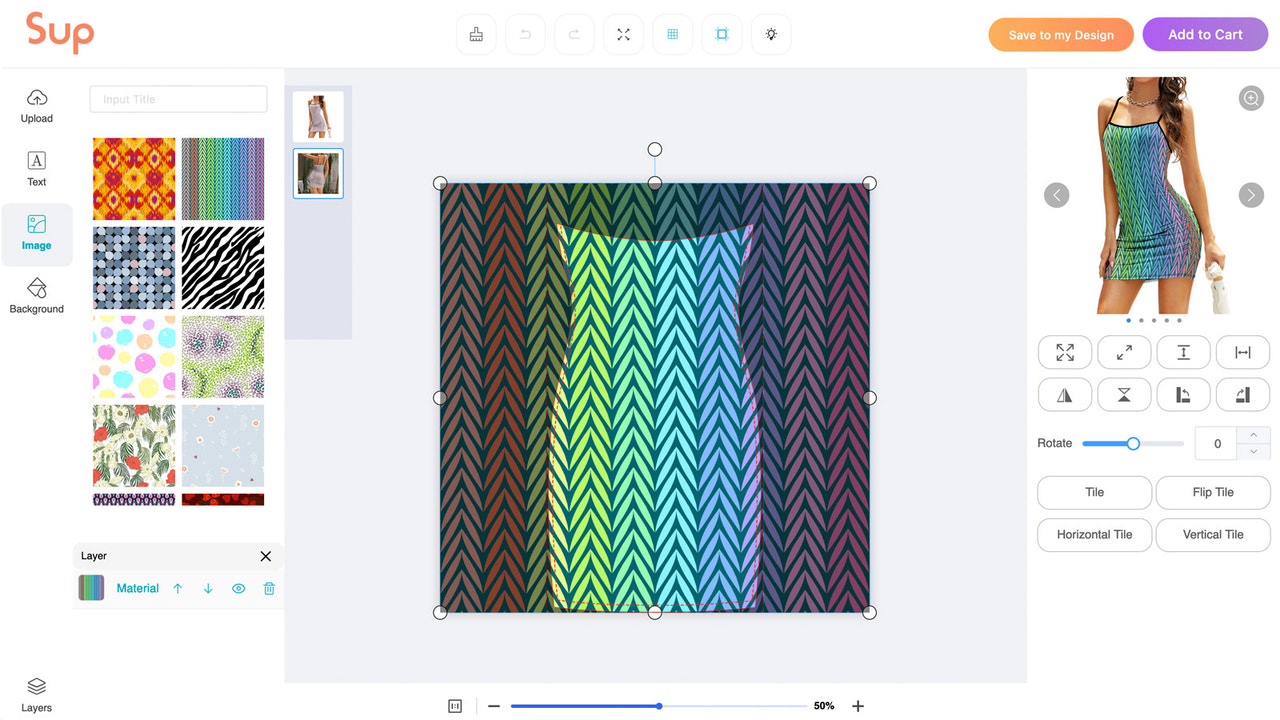Apply Horizontal Tile to the pattern
Viewport: 1280px width, 720px height.
point(1094,535)
